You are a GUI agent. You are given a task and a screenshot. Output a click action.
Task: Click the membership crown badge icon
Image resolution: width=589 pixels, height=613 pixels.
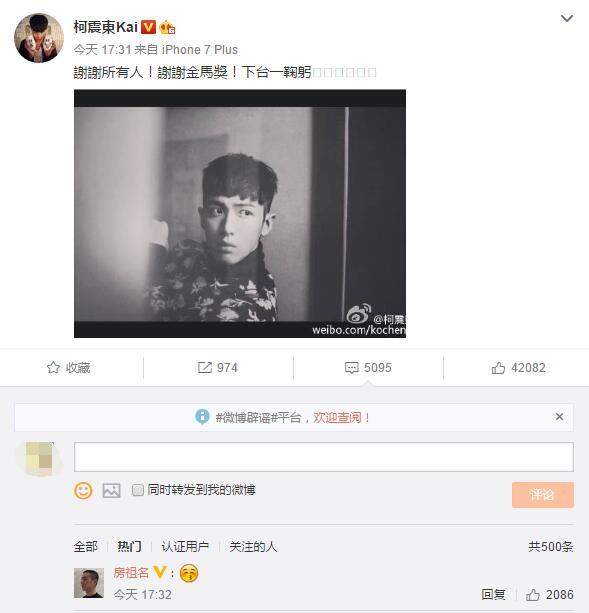(167, 27)
